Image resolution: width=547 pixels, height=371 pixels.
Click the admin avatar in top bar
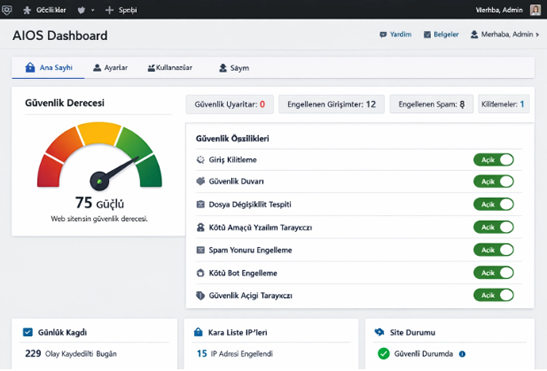tap(535, 10)
